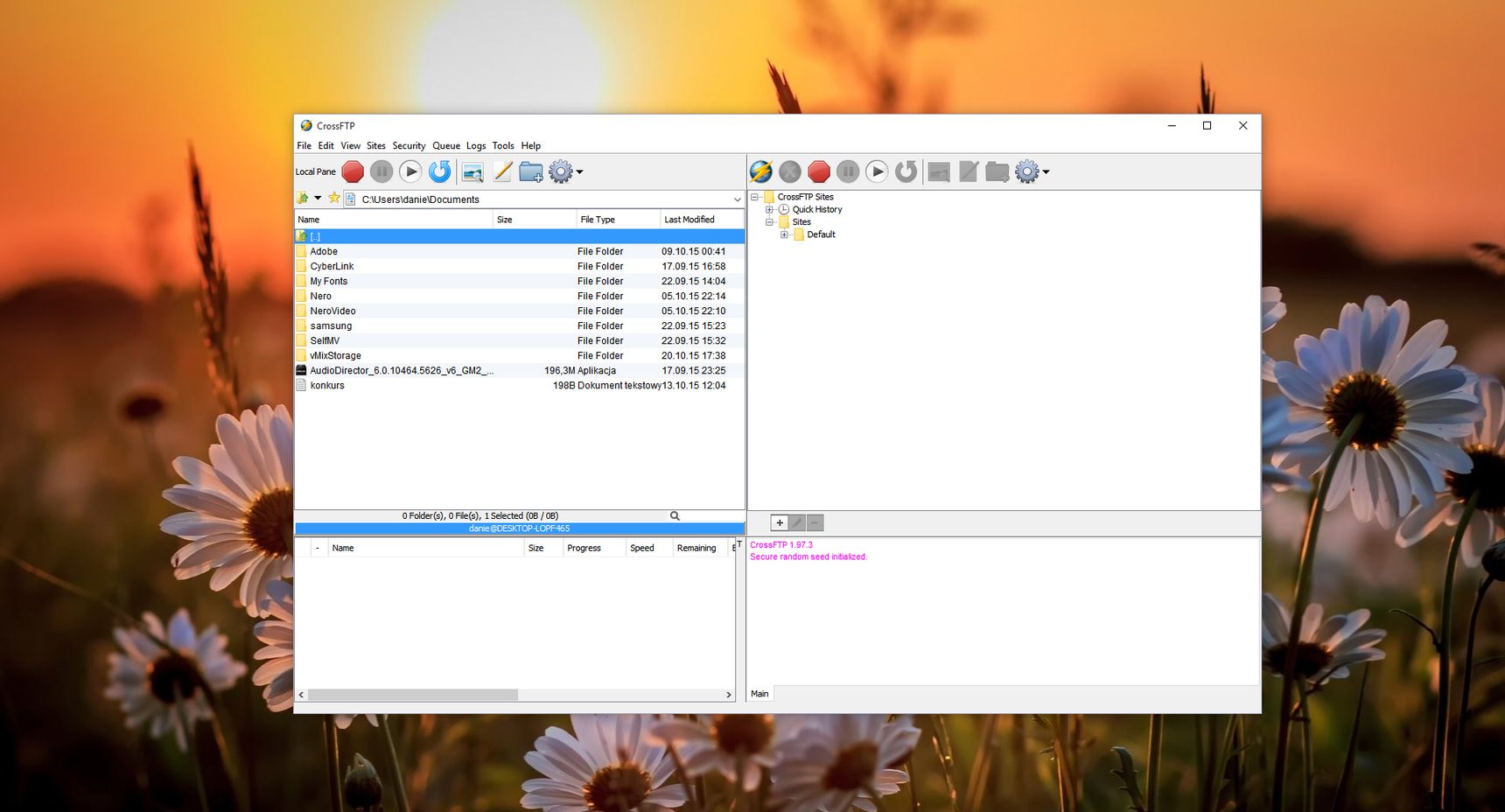Click the gray disconnect X icon
This screenshot has height=812, width=1505.
click(x=790, y=171)
